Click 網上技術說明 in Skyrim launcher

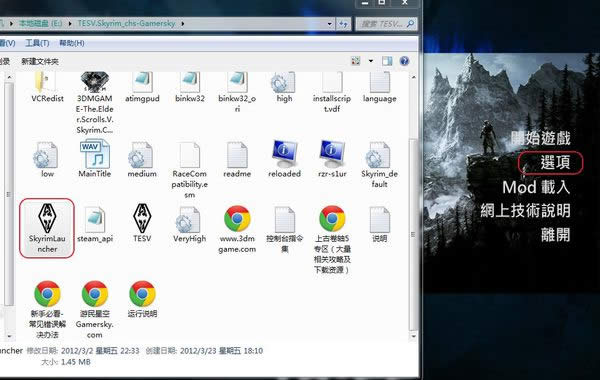[x=525, y=210]
